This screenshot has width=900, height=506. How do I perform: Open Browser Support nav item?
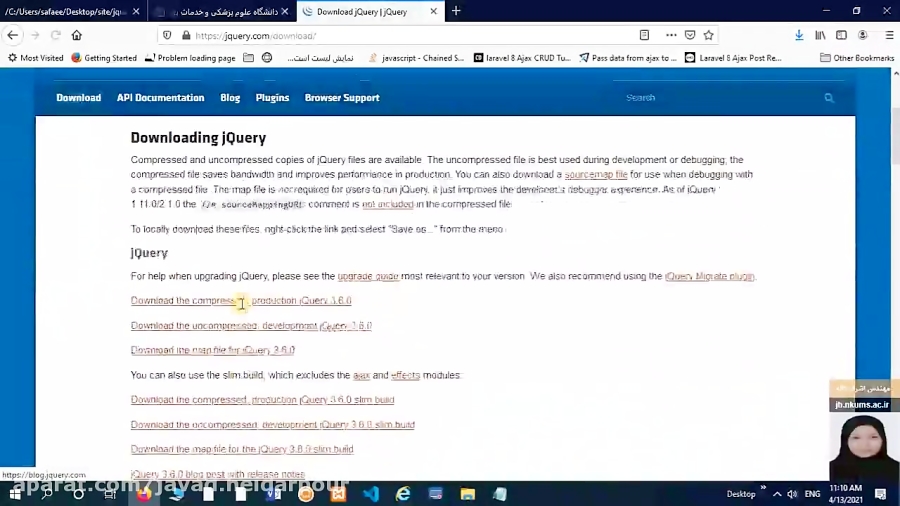(342, 98)
